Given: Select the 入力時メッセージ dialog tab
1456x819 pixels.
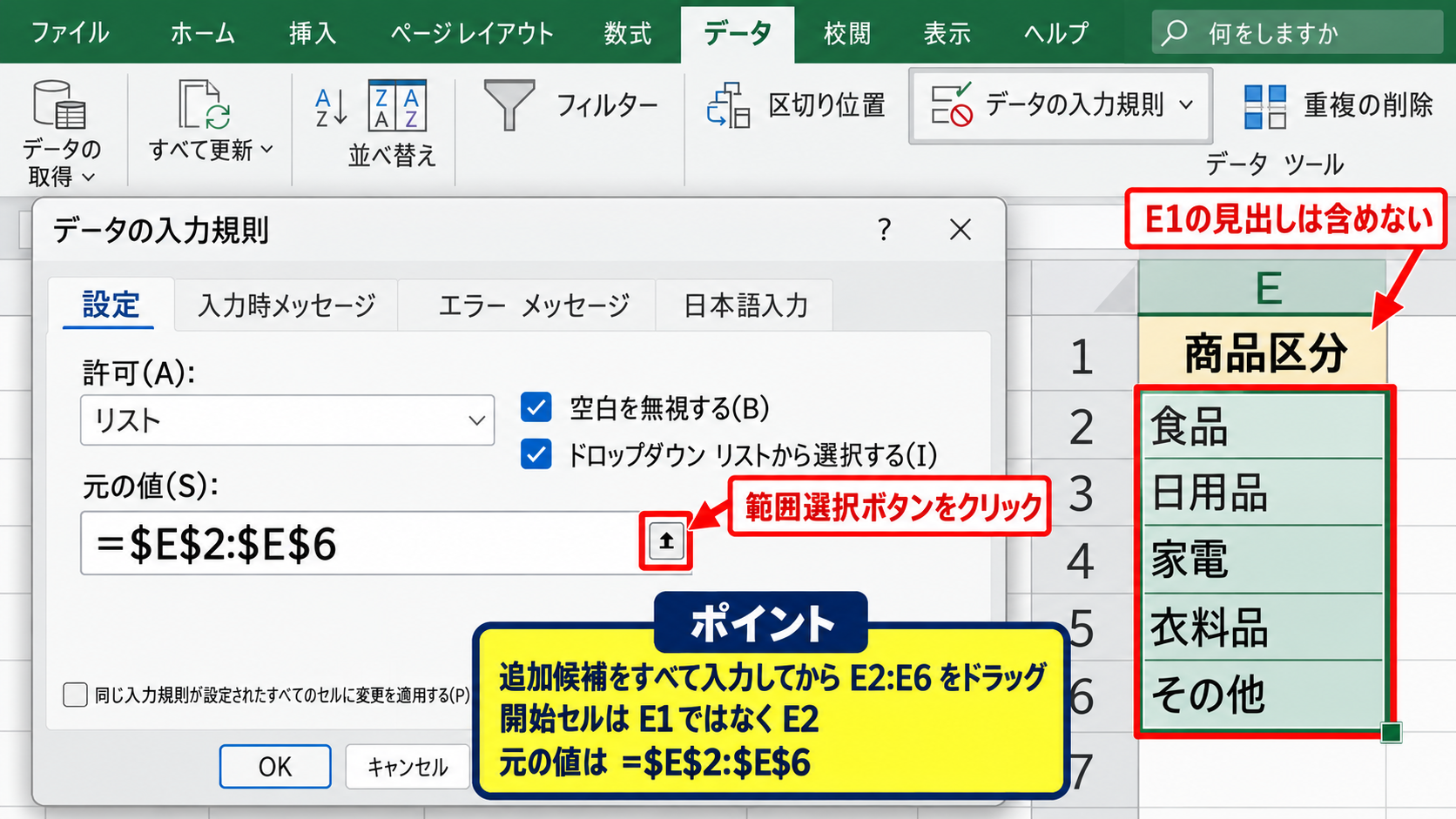Looking at the screenshot, I should [286, 305].
